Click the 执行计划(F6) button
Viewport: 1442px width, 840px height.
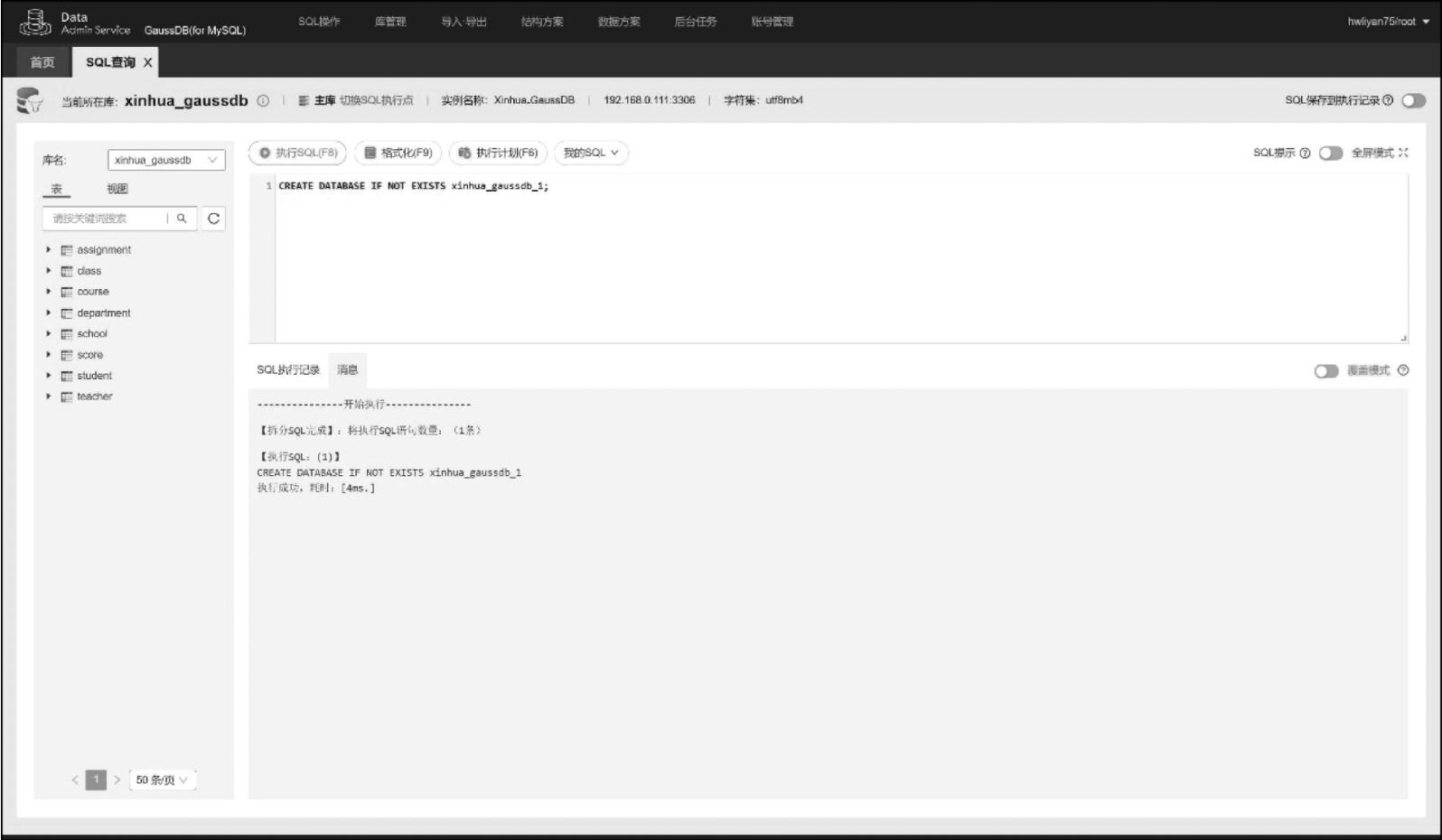coord(498,153)
